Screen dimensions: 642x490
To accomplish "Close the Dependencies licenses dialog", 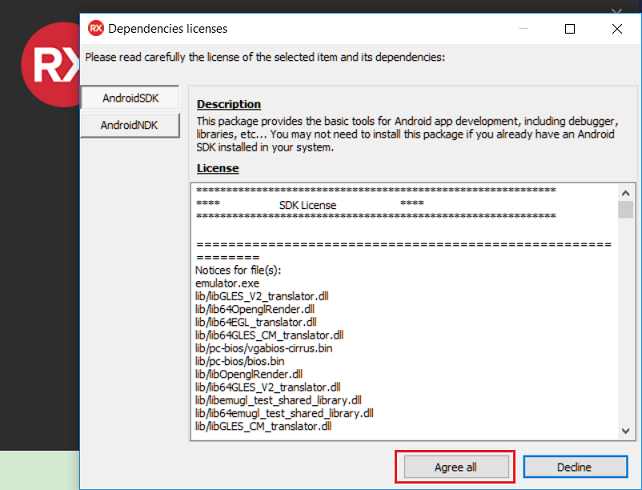I will pyautogui.click(x=617, y=29).
